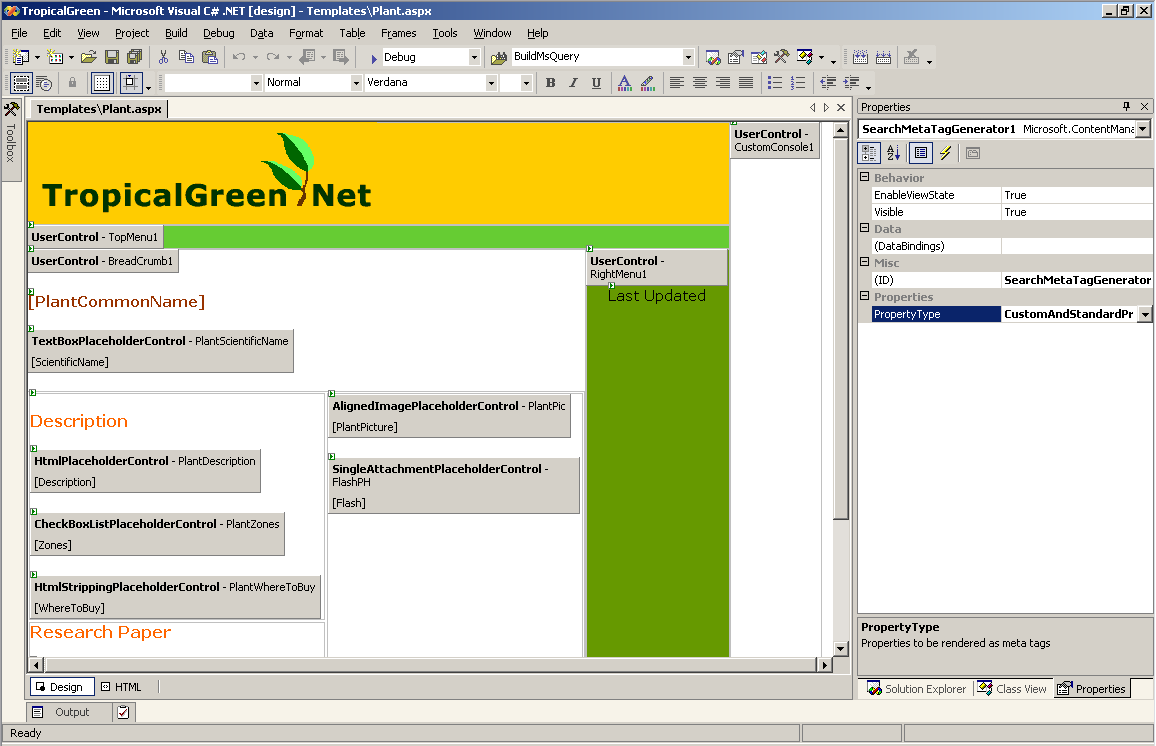Click the EnableViewState value field
Image resolution: width=1156 pixels, height=746 pixels.
1077,195
